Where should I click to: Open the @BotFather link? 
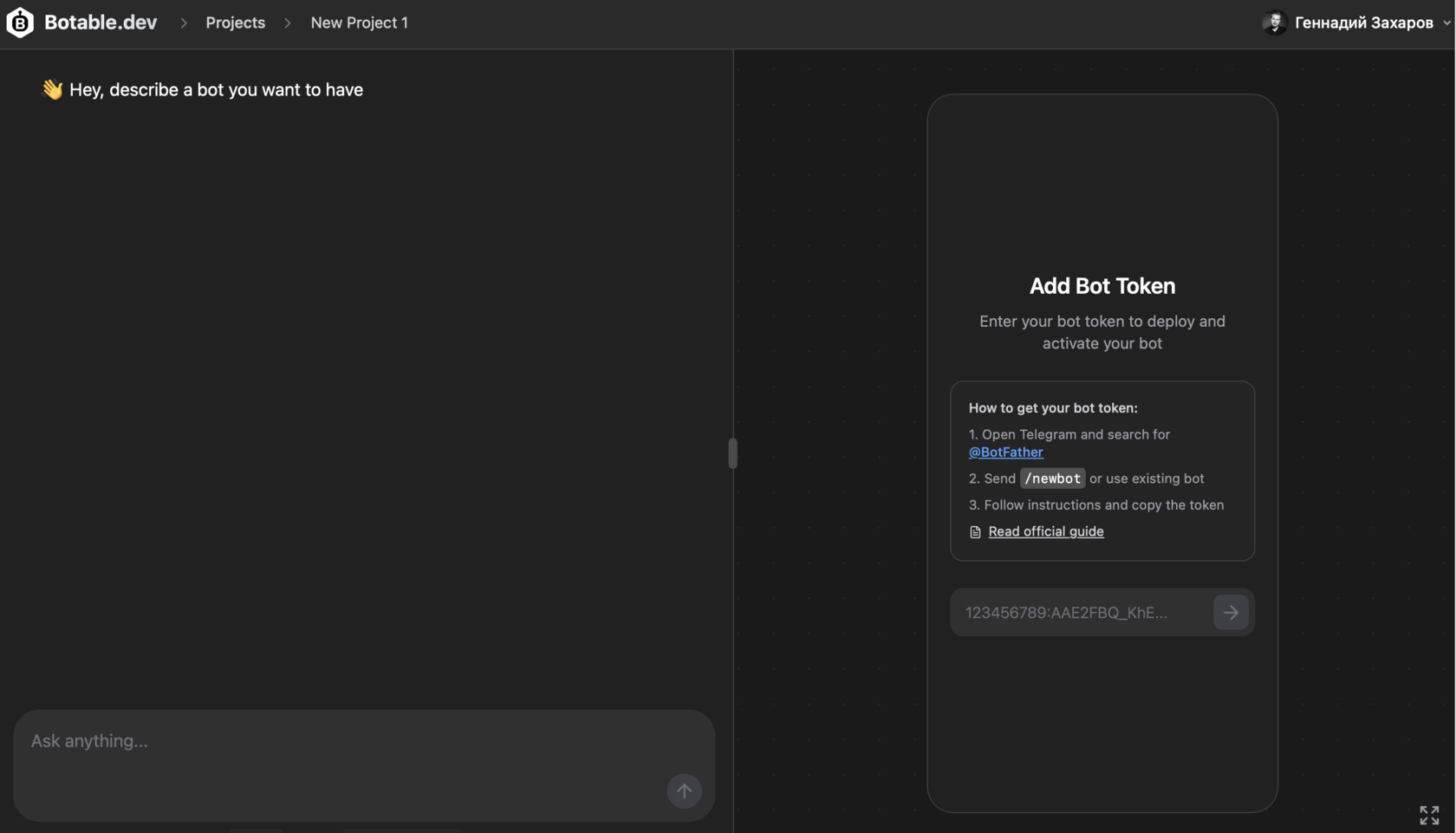coord(1005,452)
